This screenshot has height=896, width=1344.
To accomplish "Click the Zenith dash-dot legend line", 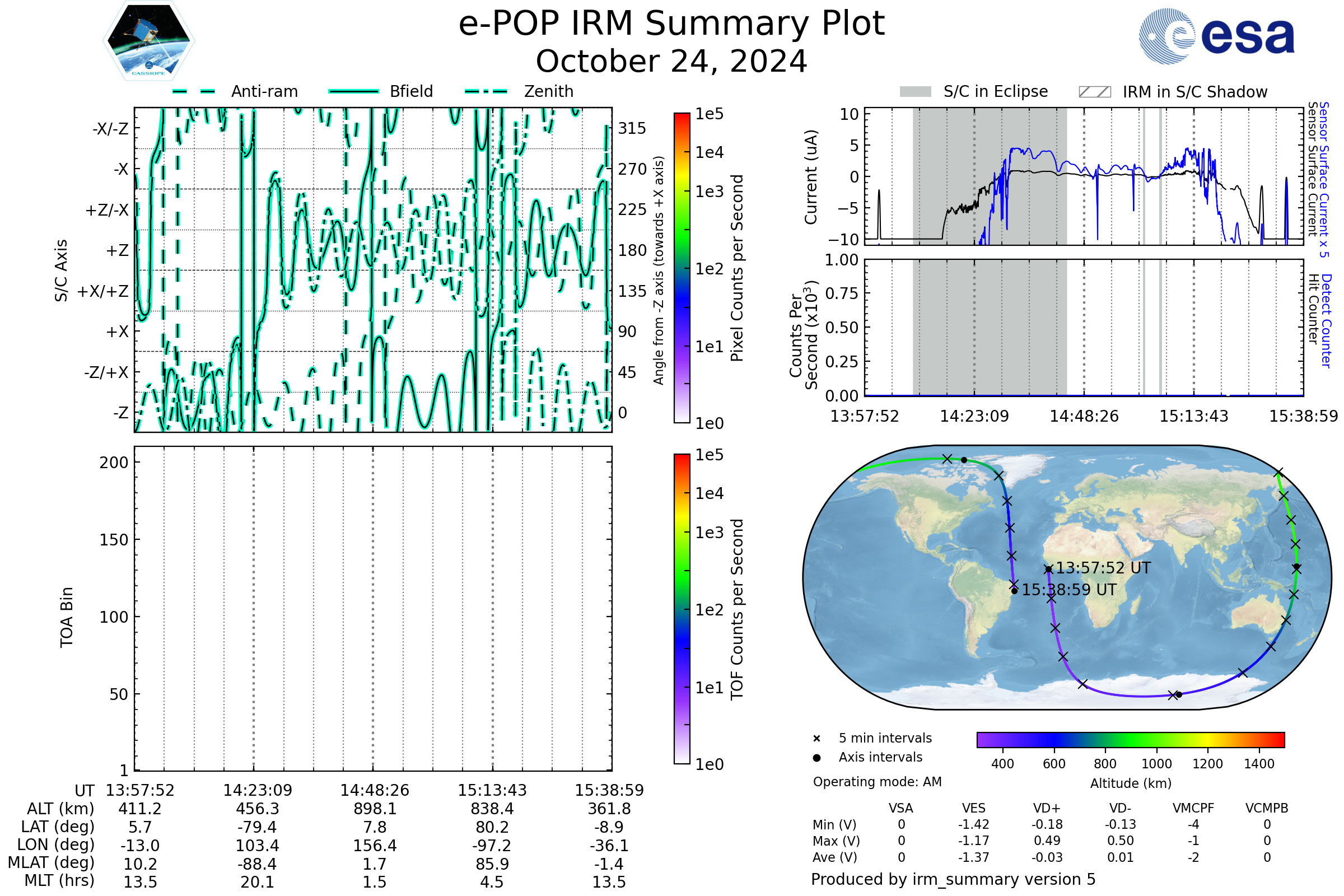I will point(486,91).
